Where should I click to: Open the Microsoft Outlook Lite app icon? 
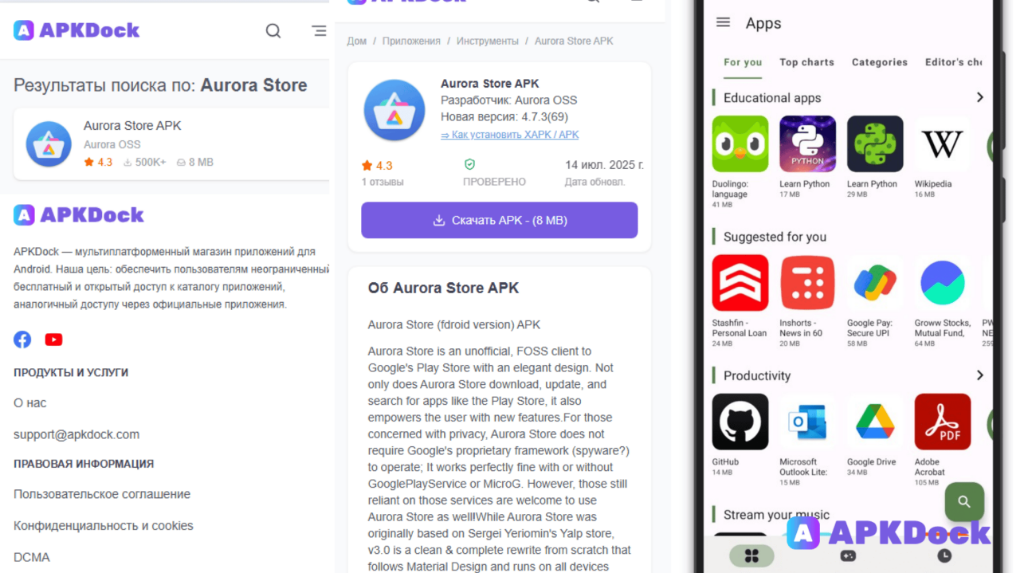[x=807, y=421]
